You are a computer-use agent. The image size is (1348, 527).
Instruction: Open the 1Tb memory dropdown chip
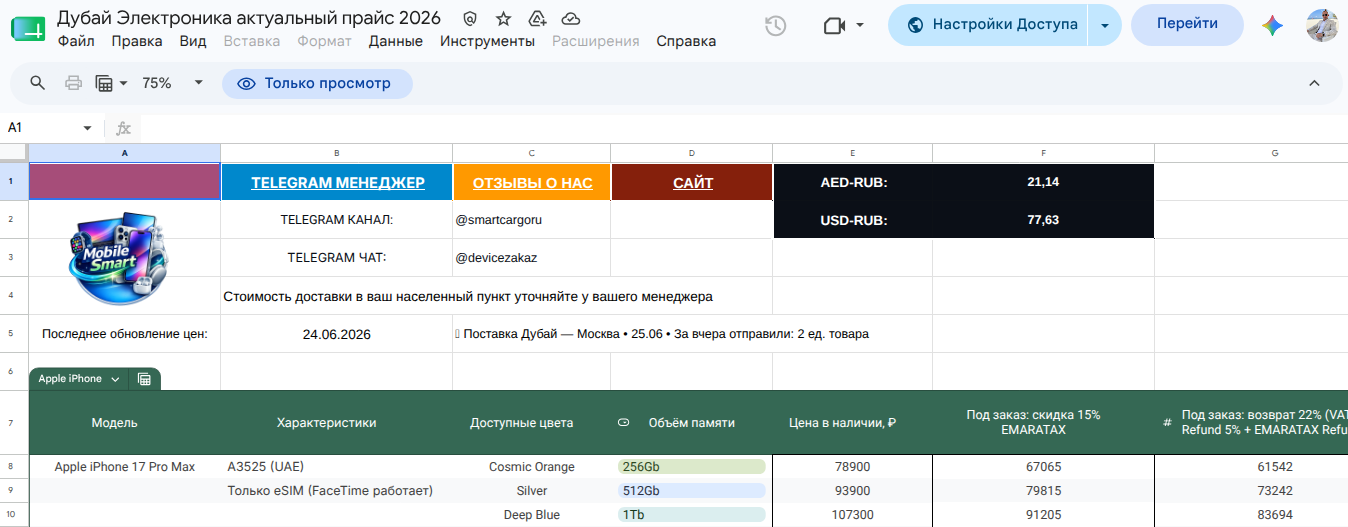pyautogui.click(x=691, y=515)
